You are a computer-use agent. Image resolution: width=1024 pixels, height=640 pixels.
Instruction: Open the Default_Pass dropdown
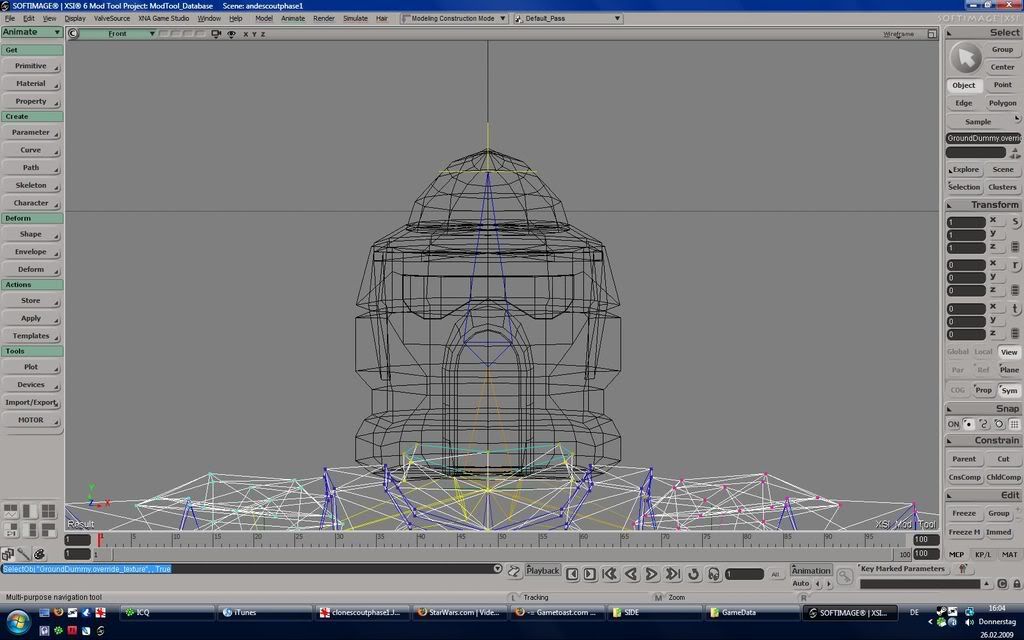point(568,18)
